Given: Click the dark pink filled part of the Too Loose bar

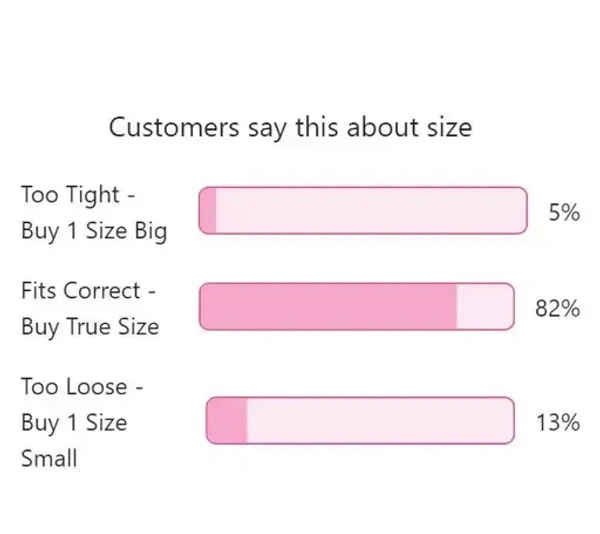Looking at the screenshot, I should (x=227, y=421).
